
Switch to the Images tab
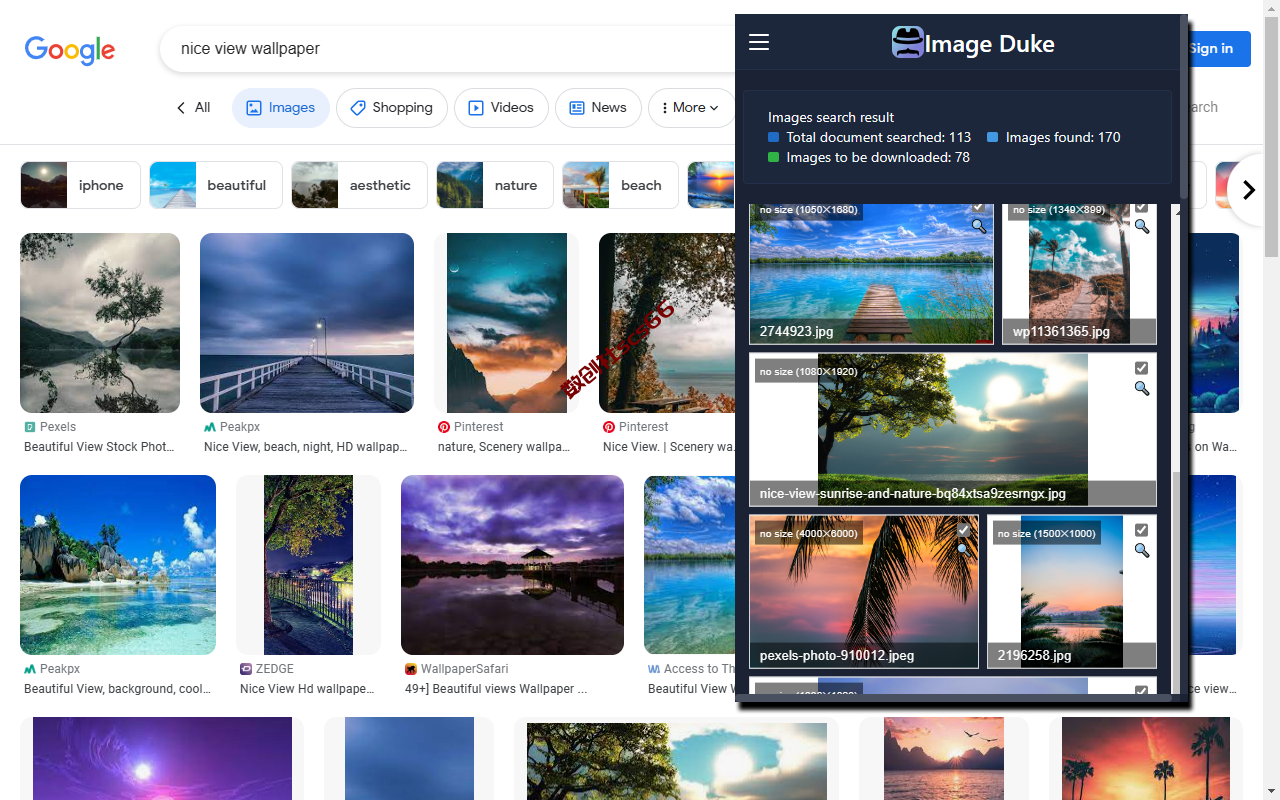click(x=281, y=108)
